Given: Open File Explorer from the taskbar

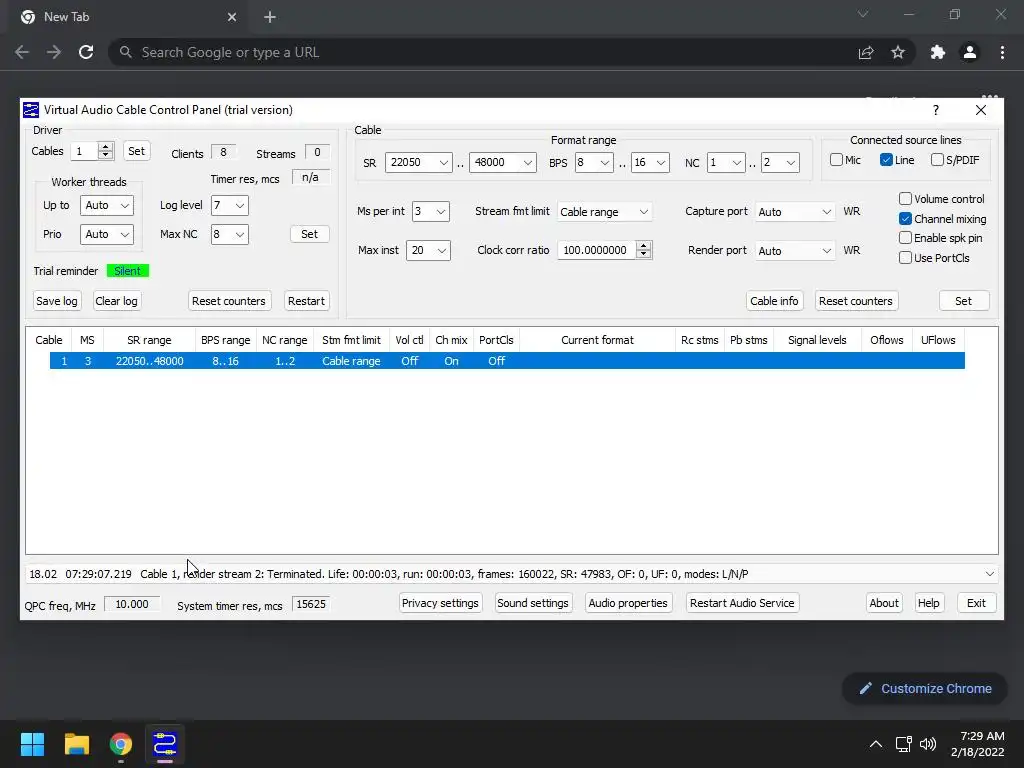Looking at the screenshot, I should 76,744.
